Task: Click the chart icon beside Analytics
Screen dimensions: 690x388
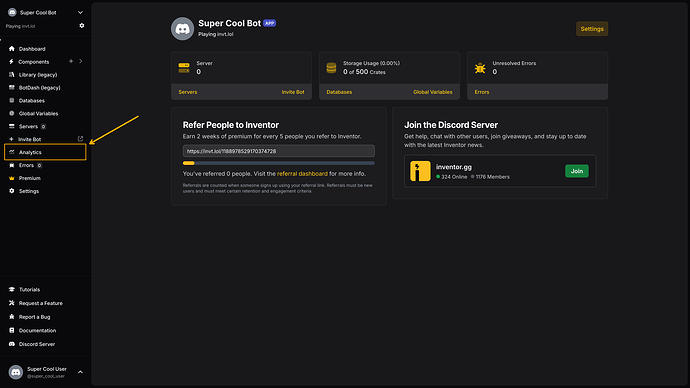Action: (x=12, y=152)
